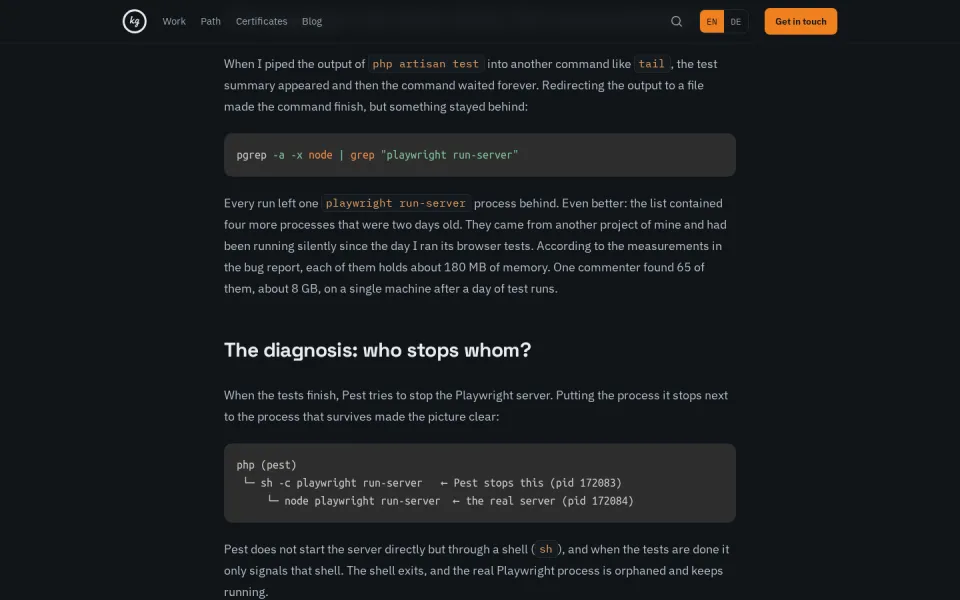Go to the Blog page
Screen dimensions: 960x600
[312, 21]
